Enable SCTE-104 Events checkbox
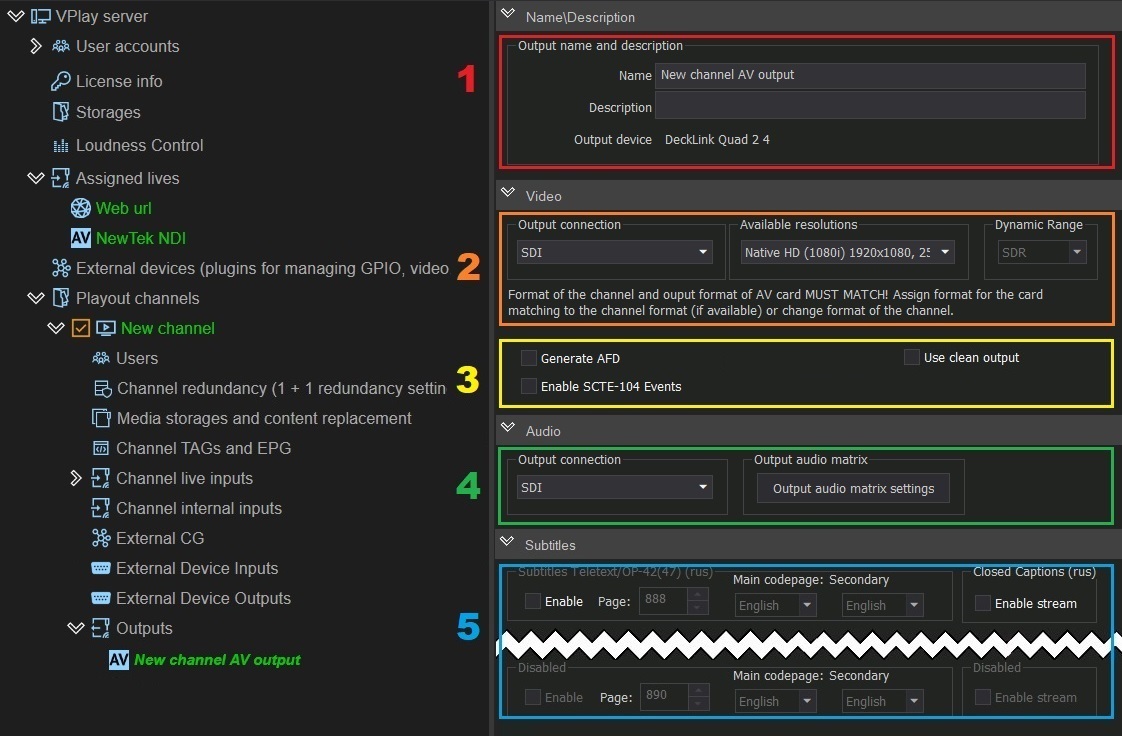 [x=529, y=386]
